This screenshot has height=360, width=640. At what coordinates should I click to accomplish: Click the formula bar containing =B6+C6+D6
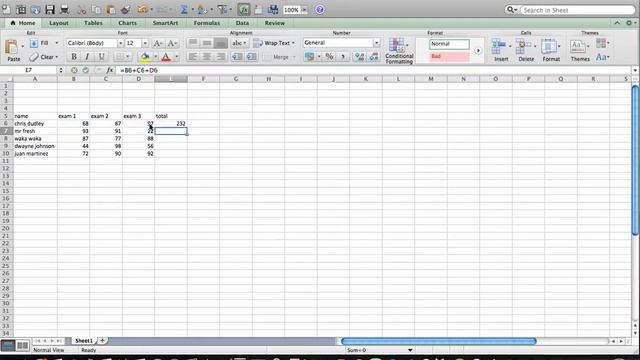(374, 70)
